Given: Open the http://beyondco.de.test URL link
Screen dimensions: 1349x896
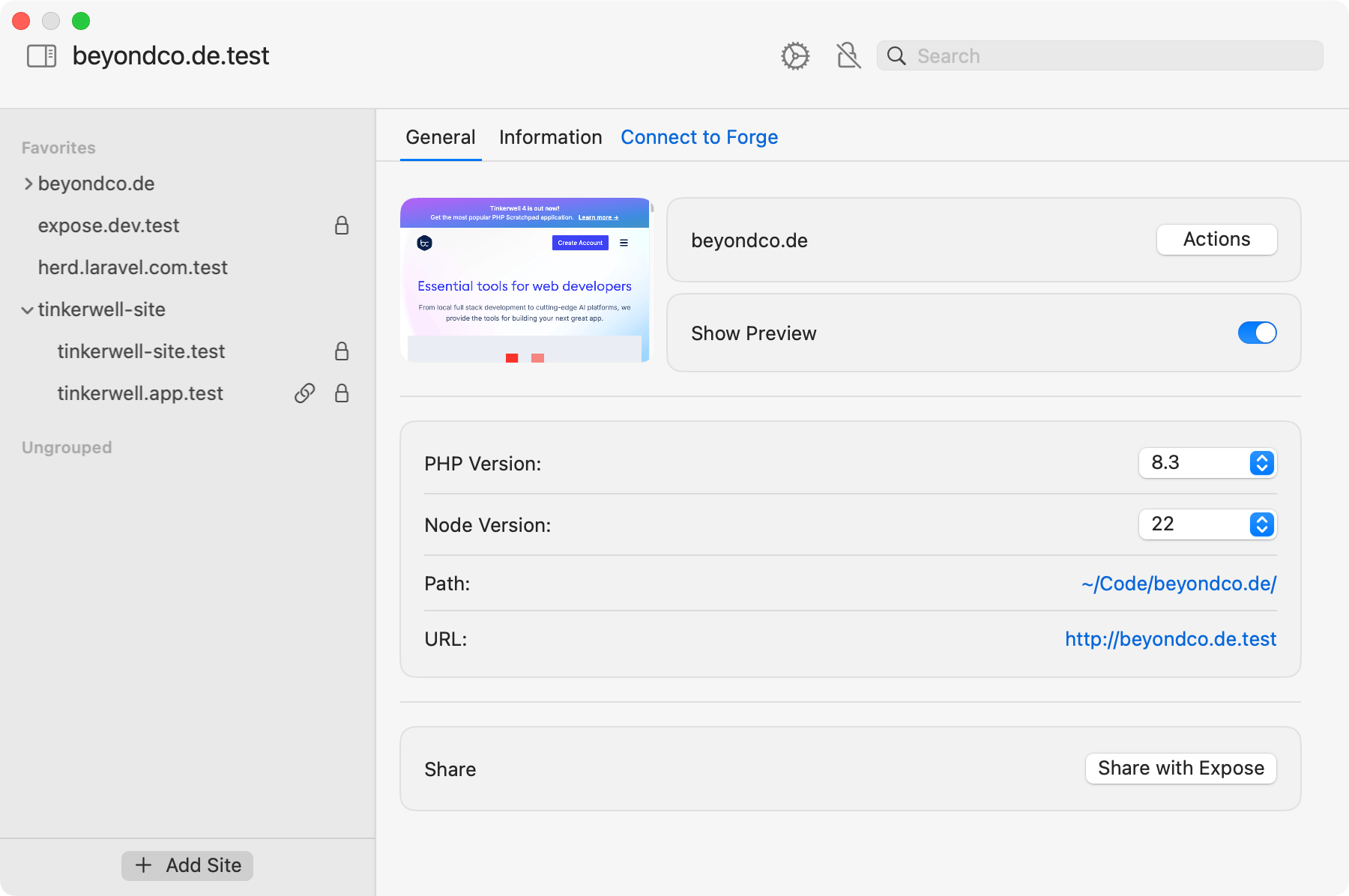Looking at the screenshot, I should pyautogui.click(x=1171, y=639).
